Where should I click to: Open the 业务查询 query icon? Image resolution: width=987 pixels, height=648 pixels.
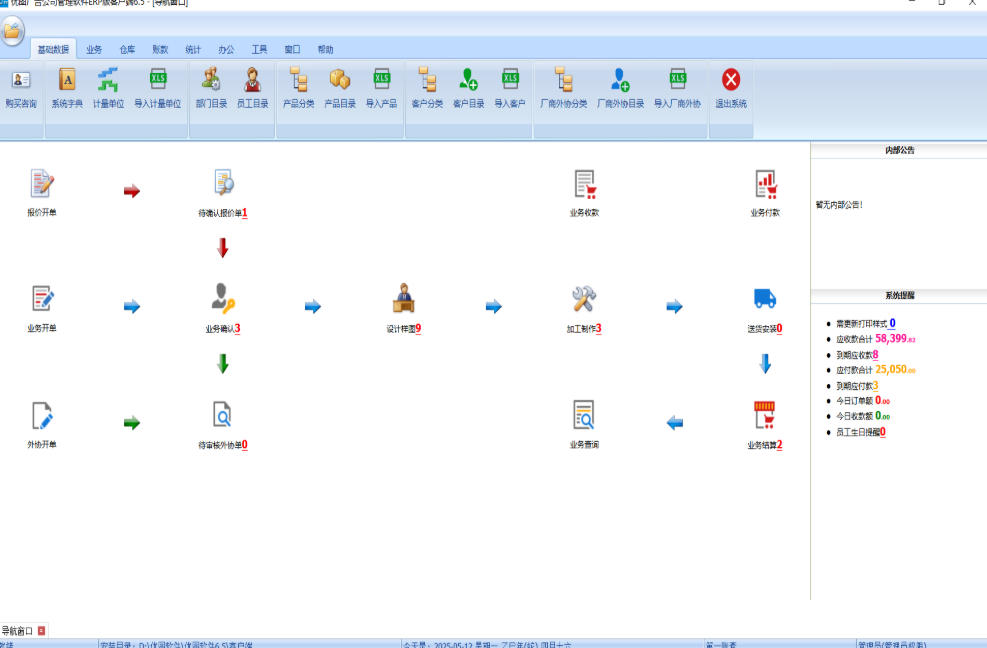tap(584, 415)
